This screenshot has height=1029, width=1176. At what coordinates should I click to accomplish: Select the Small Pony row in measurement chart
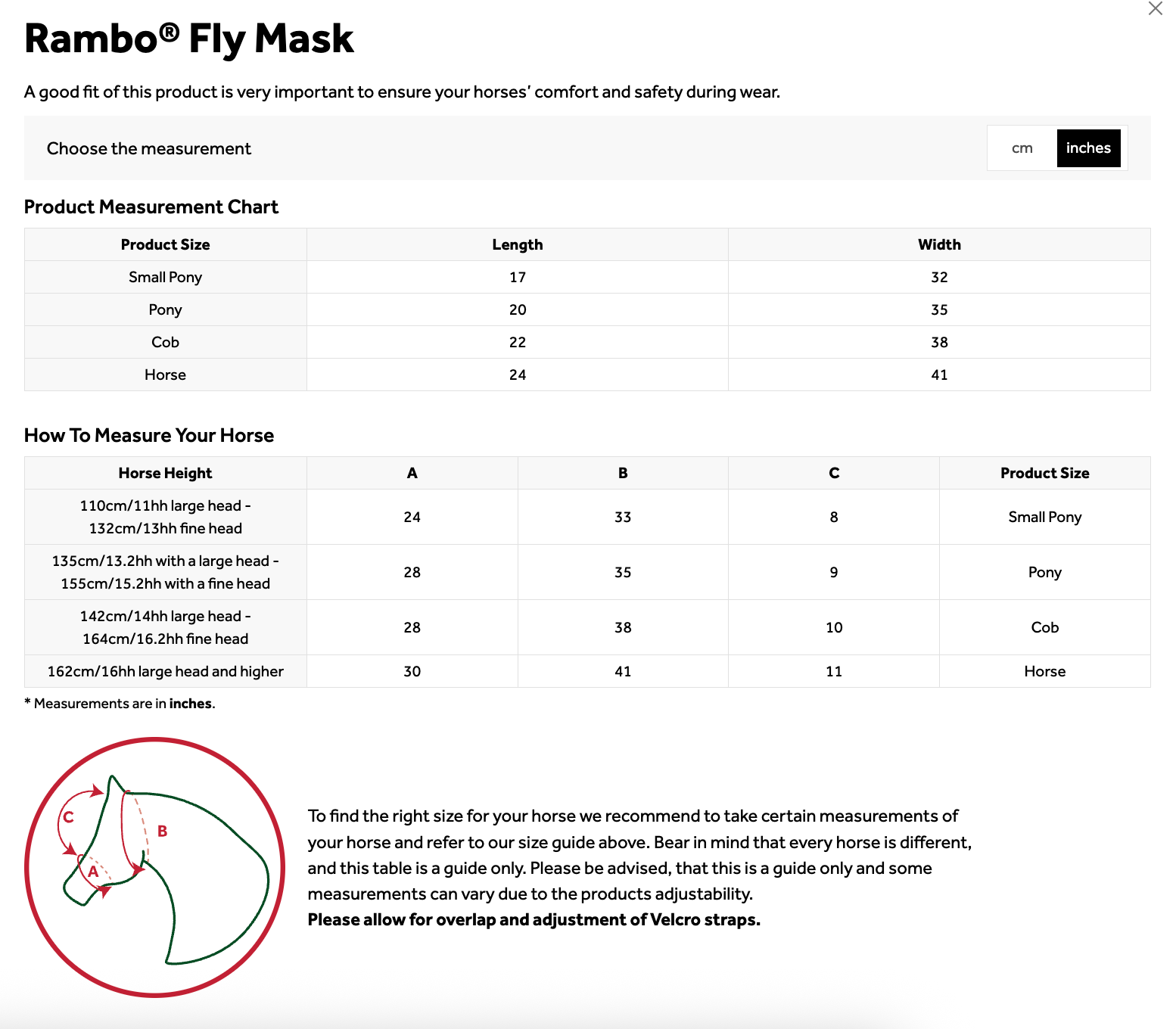pyautogui.click(x=165, y=277)
